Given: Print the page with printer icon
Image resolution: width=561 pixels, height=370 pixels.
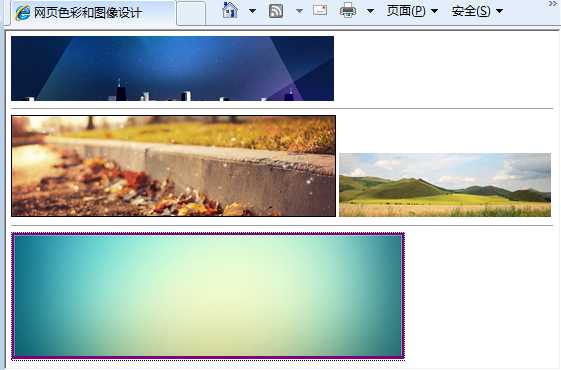Looking at the screenshot, I should [x=347, y=10].
